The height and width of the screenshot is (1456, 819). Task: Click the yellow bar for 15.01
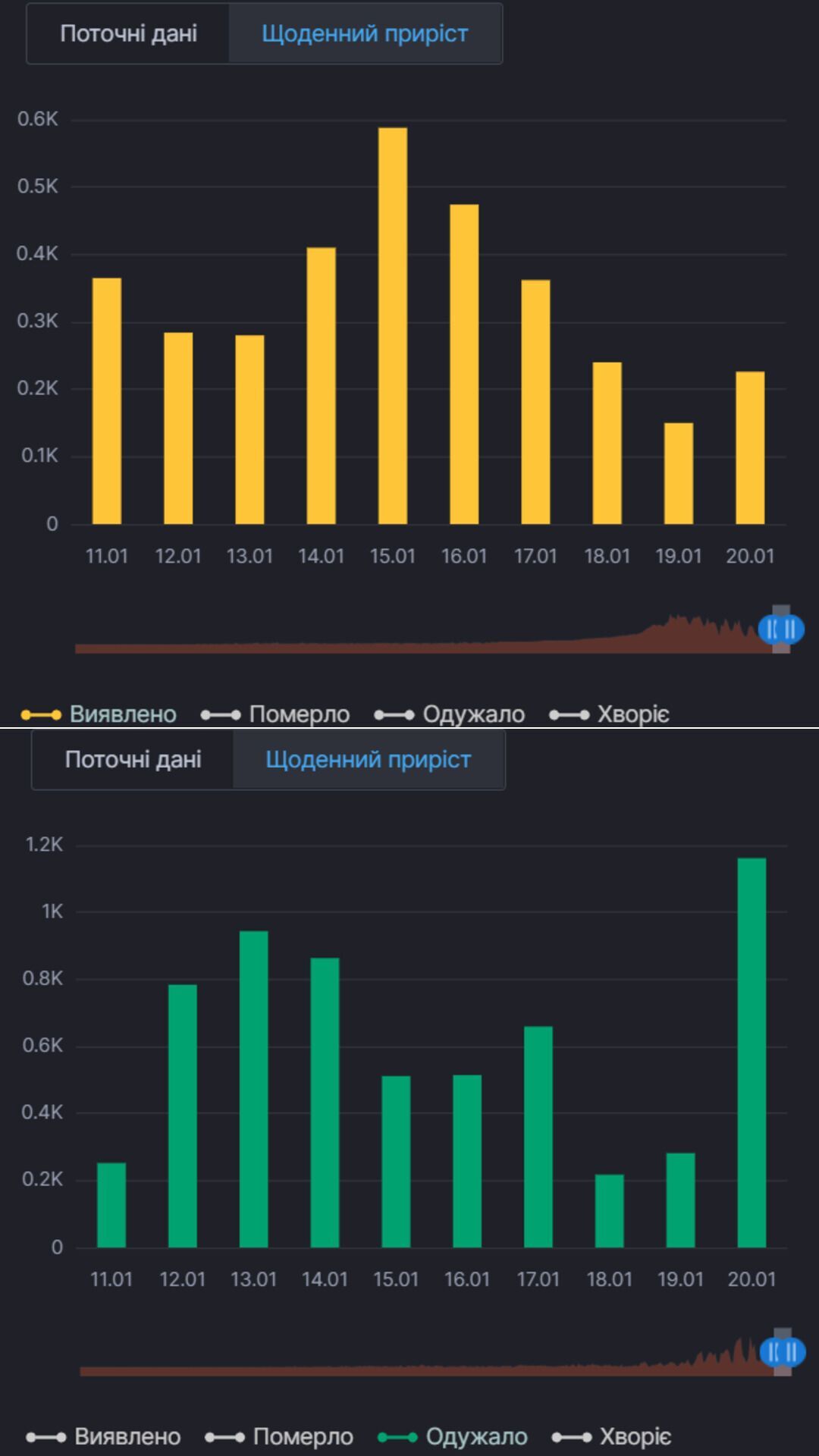coord(393,326)
